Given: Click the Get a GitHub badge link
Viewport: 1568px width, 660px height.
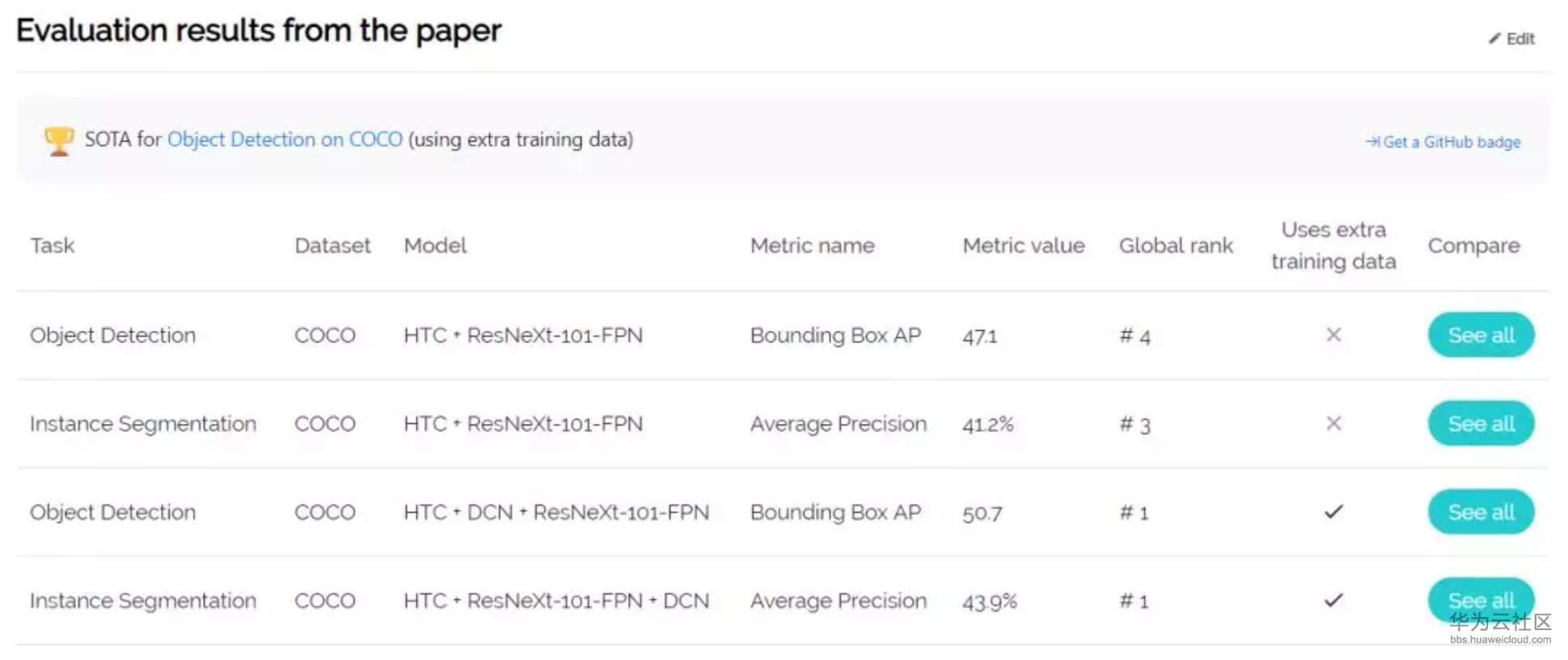Looking at the screenshot, I should [1443, 142].
